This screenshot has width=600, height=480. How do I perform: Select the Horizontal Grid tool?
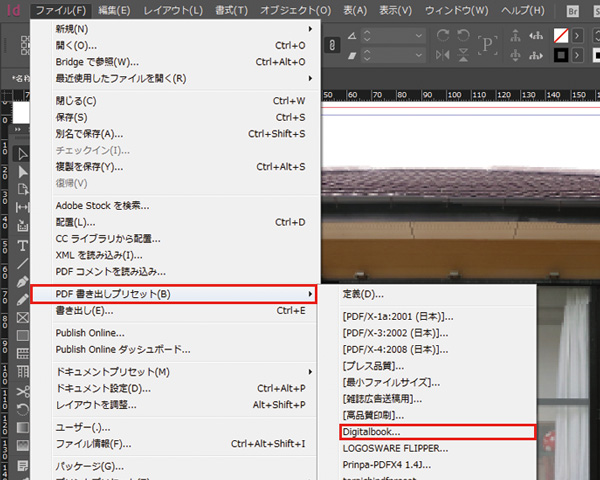click(x=22, y=353)
